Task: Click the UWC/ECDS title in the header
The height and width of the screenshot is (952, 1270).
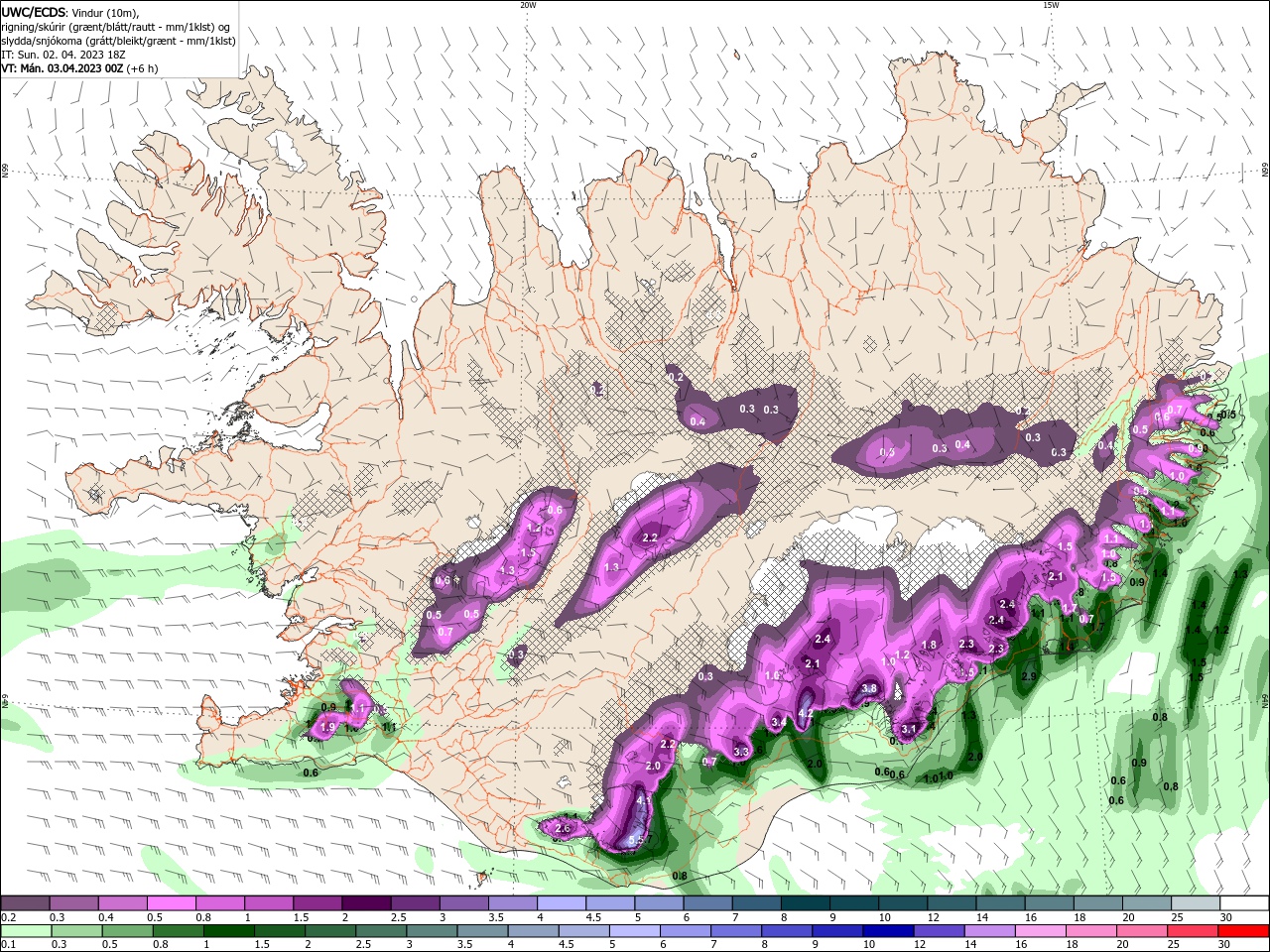Action: tap(34, 12)
